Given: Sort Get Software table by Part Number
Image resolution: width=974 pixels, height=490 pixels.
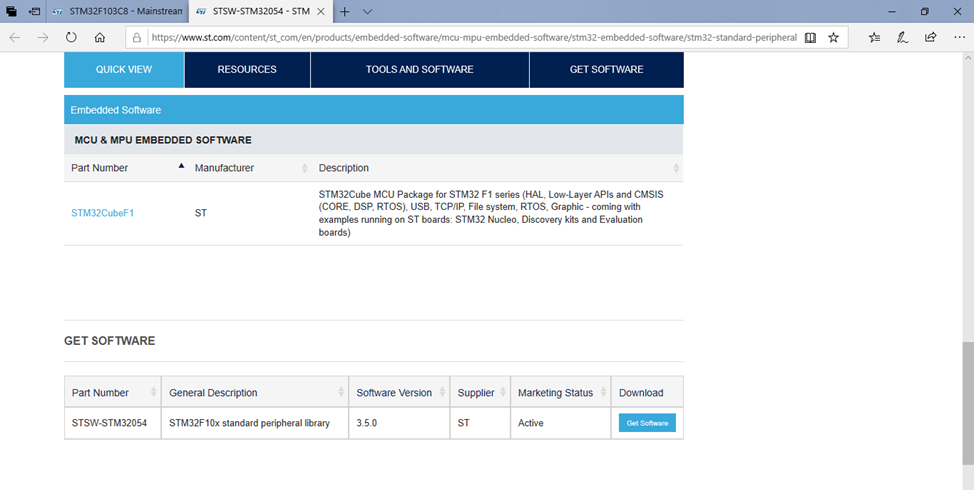Looking at the screenshot, I should [x=113, y=392].
